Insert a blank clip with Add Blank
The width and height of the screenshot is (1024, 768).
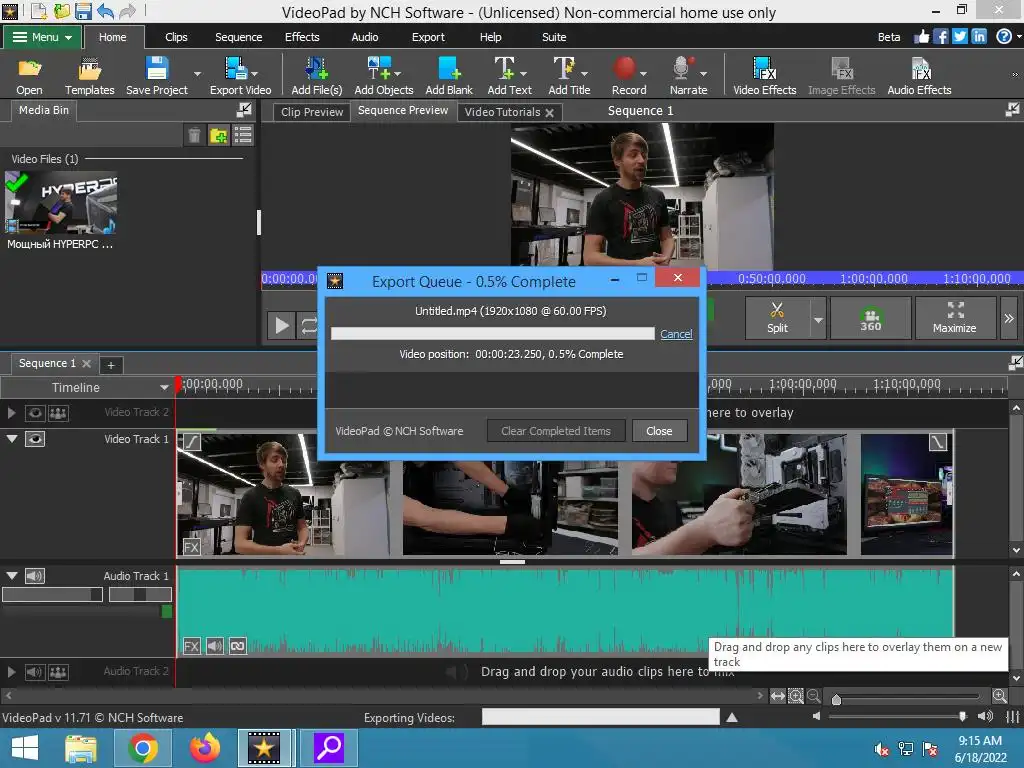[449, 76]
